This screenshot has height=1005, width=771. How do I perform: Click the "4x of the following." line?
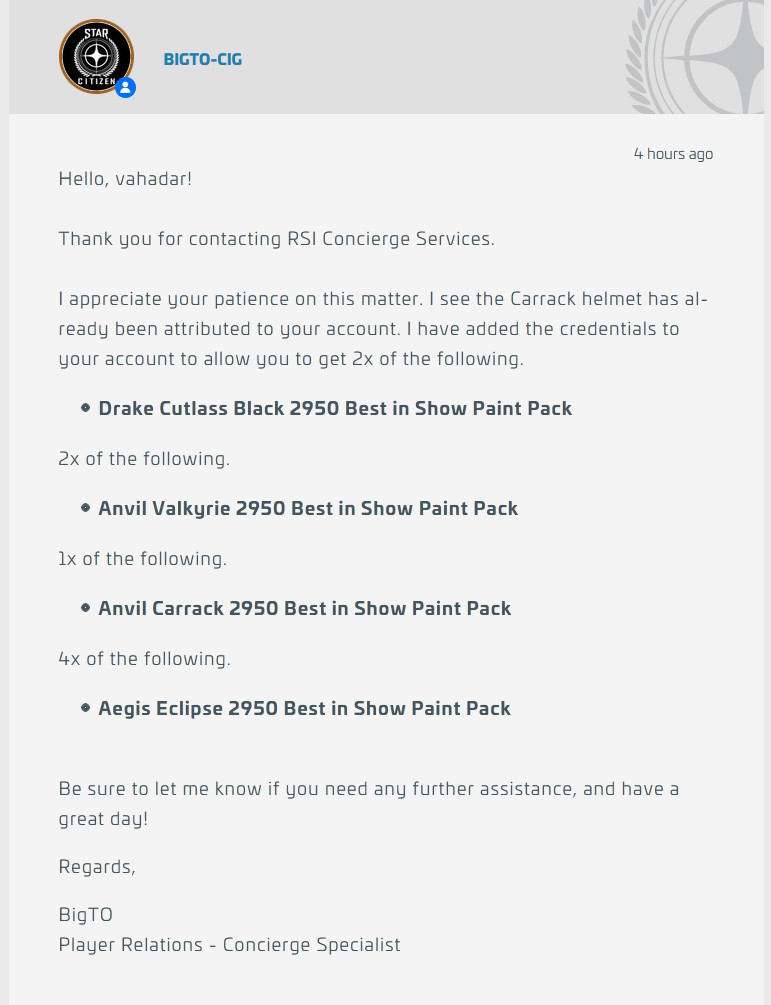click(x=145, y=658)
